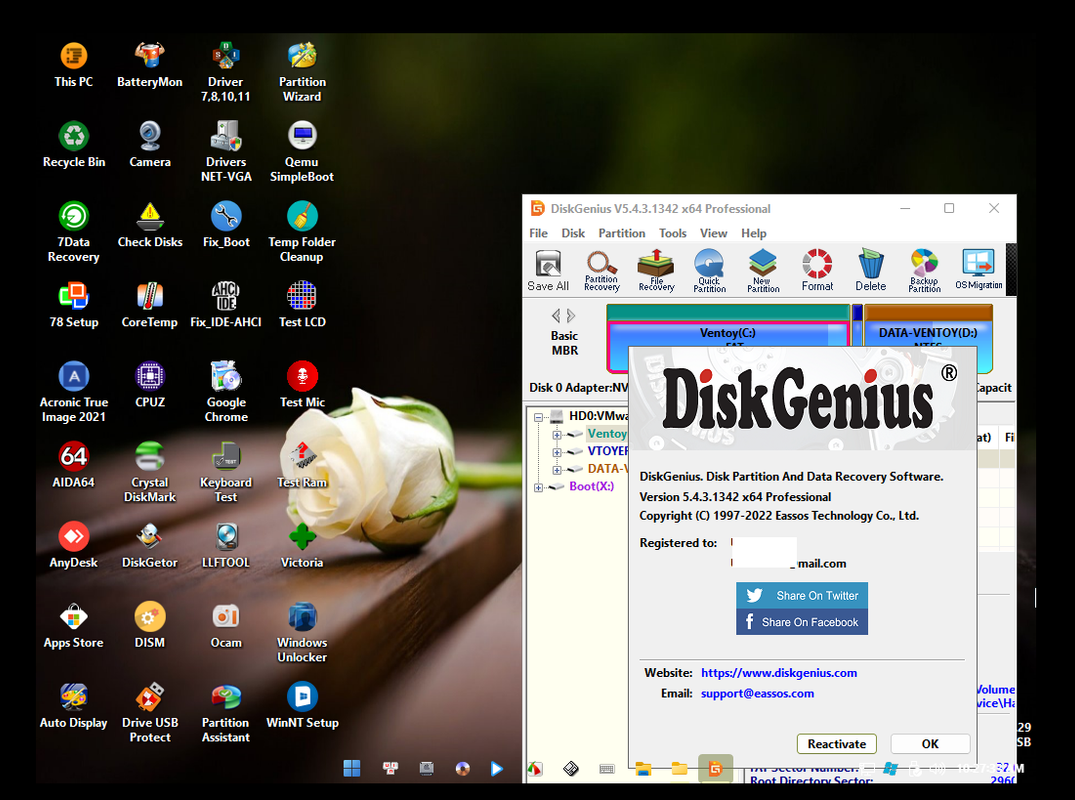The image size is (1075, 800).
Task: Click the blue play icon in taskbar
Action: 496,768
